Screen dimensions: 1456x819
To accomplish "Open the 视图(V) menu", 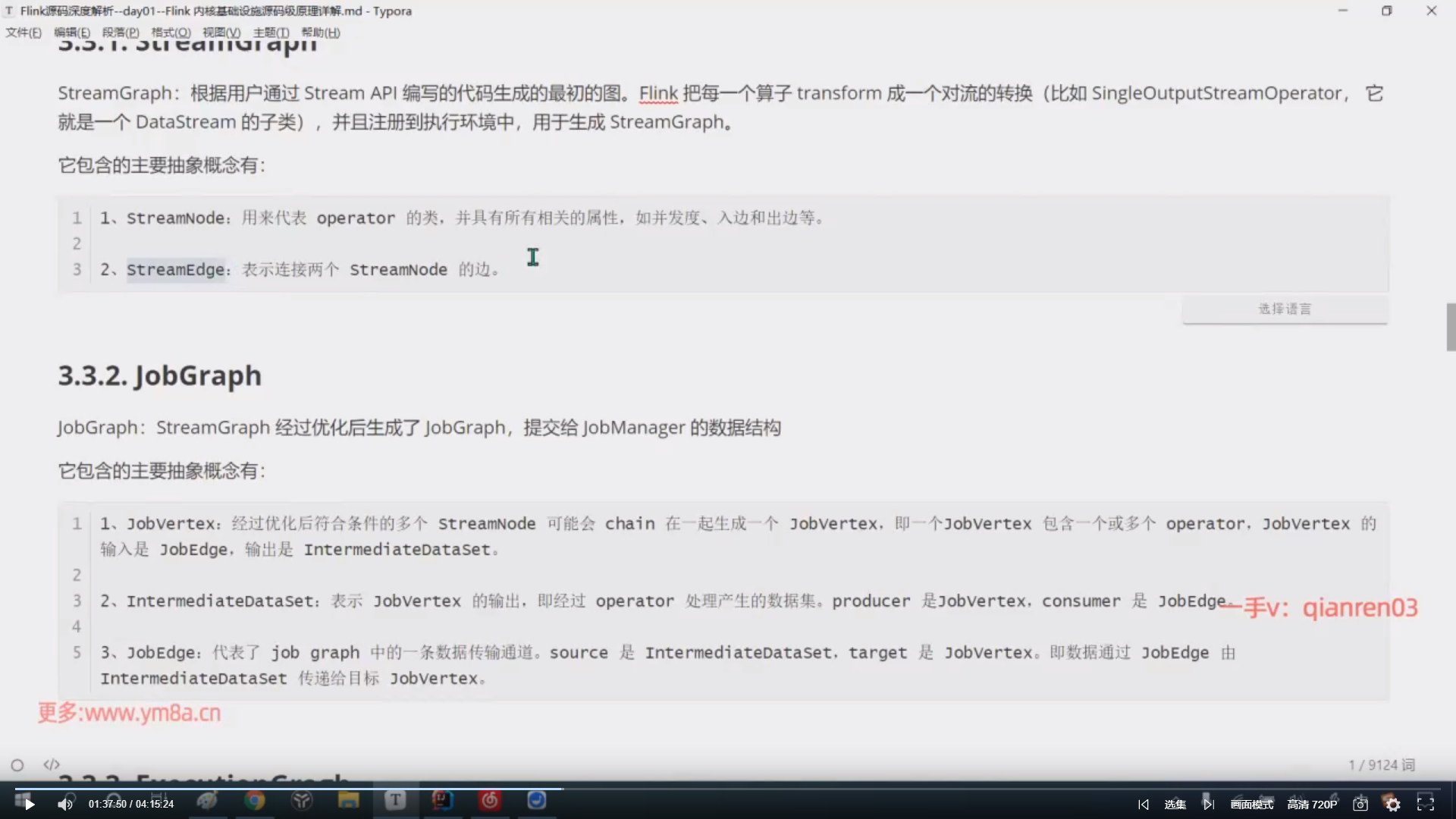I will 221,33.
